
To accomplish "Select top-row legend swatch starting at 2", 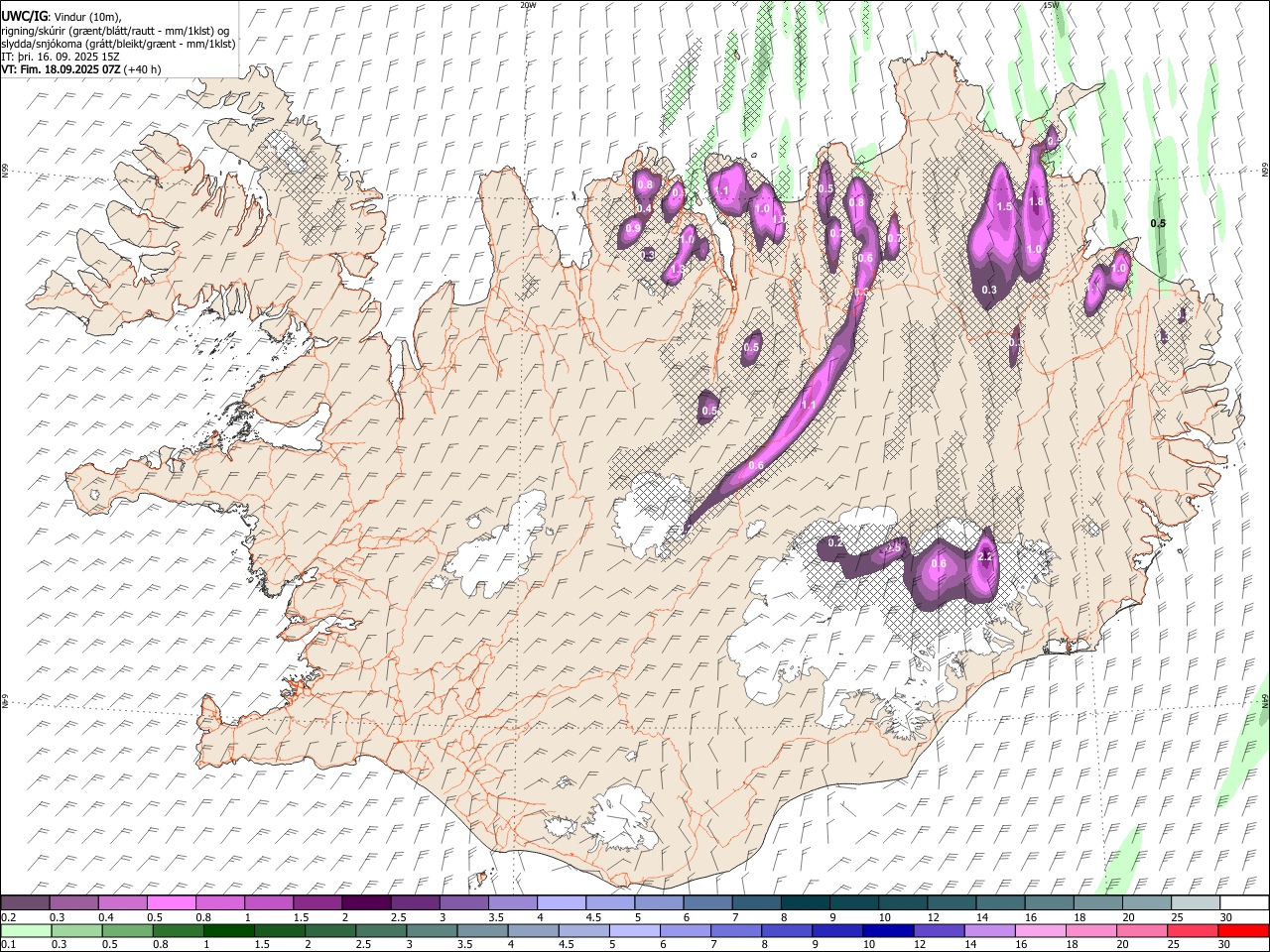I will pyautogui.click(x=366, y=902).
